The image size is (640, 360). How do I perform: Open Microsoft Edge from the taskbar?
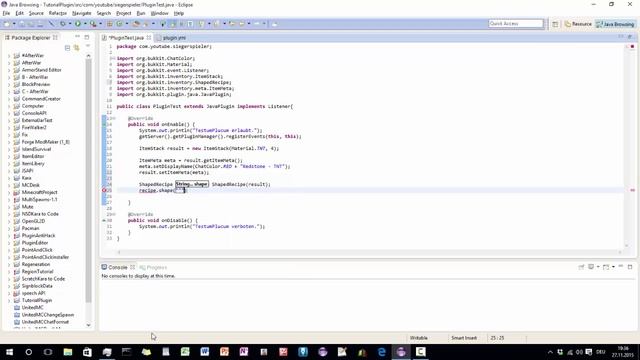tap(382, 352)
